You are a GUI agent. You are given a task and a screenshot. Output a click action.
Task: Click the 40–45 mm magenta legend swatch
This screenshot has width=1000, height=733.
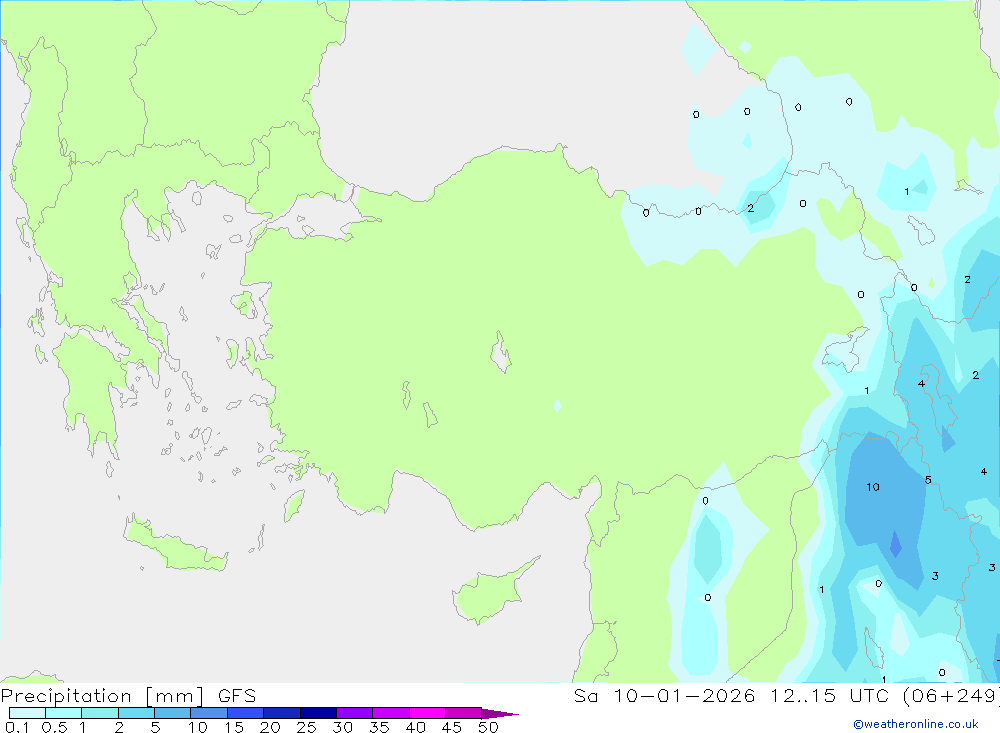427,713
